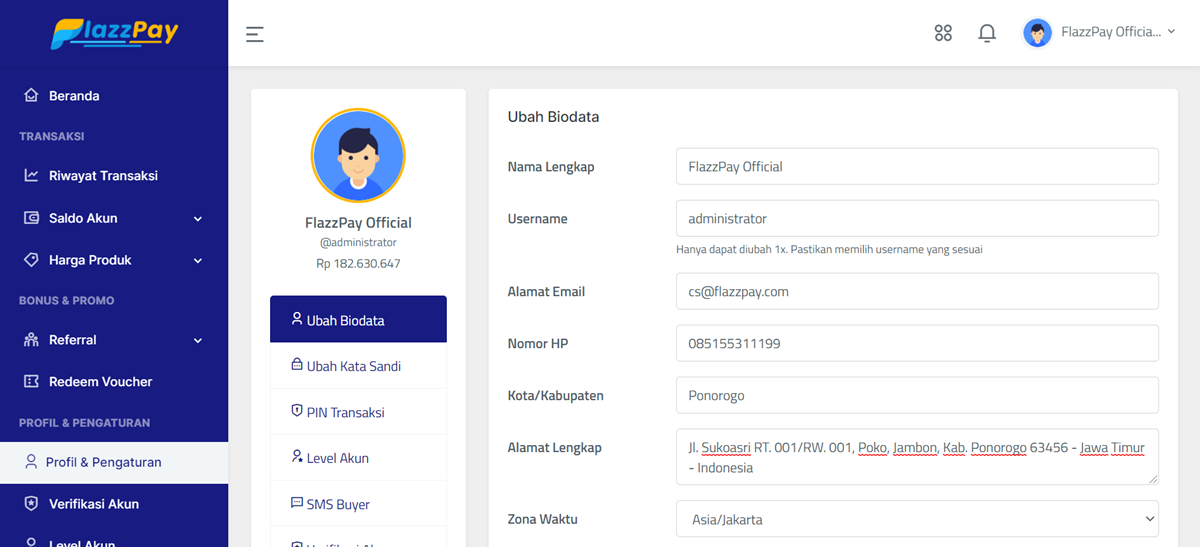Click the Ubah Biodata form heading
Screen dimensions: 1200x547
click(x=553, y=117)
